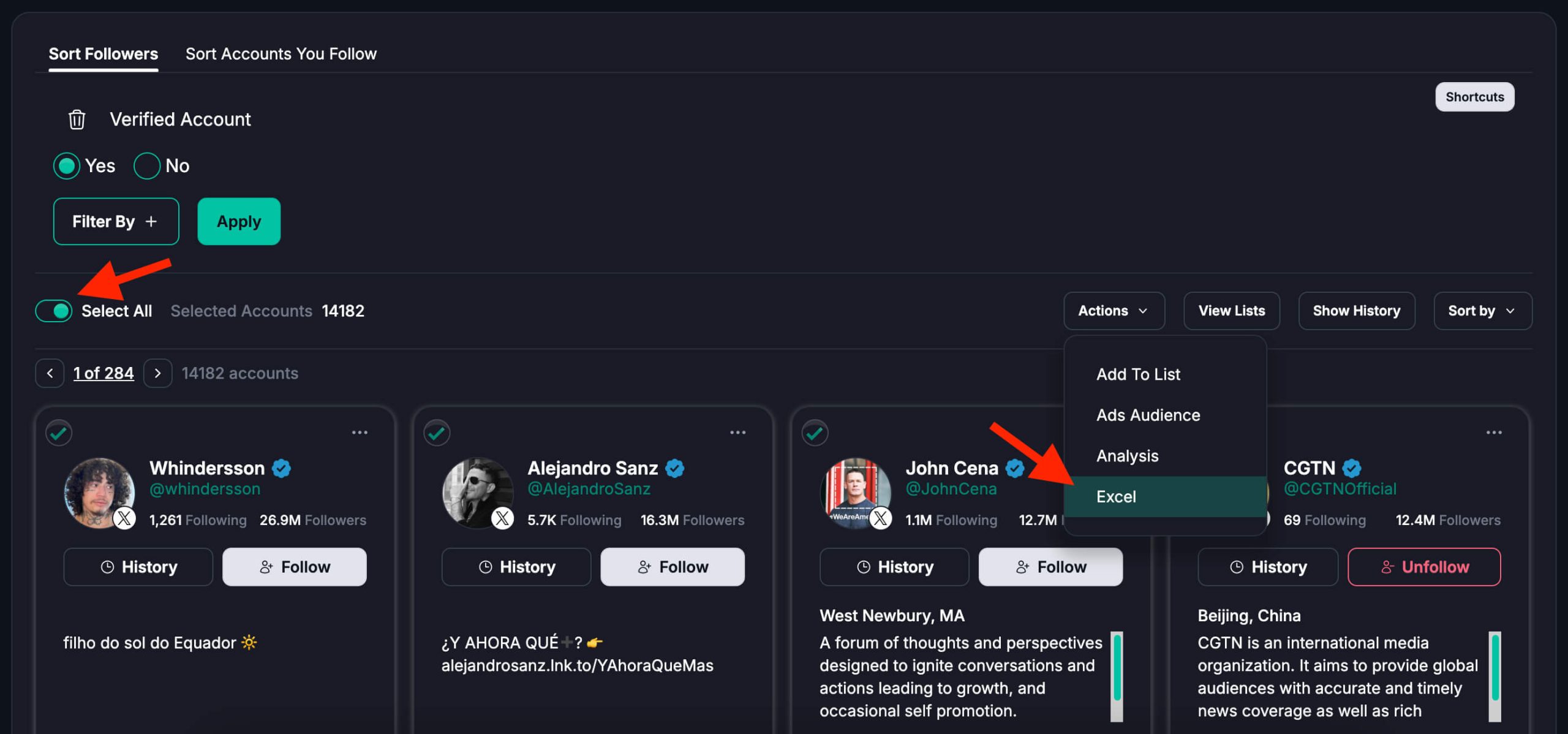The image size is (1568, 734).
Task: Switch to Sort Accounts You Follow tab
Action: coord(281,54)
